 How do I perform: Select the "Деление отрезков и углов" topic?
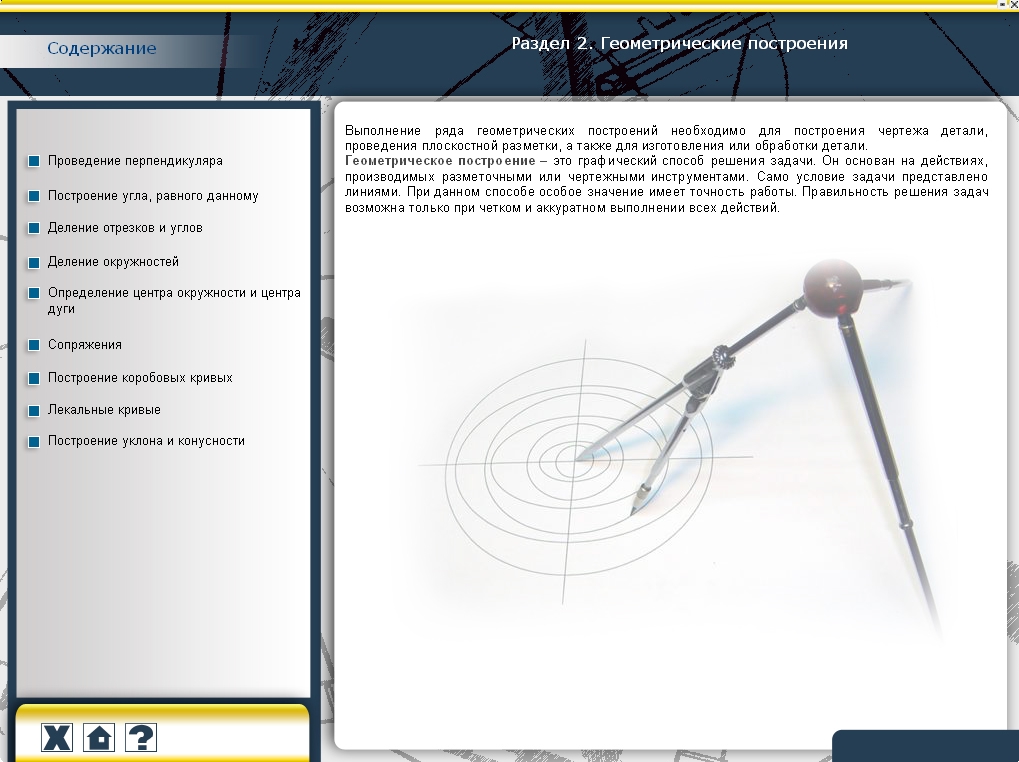coord(125,228)
